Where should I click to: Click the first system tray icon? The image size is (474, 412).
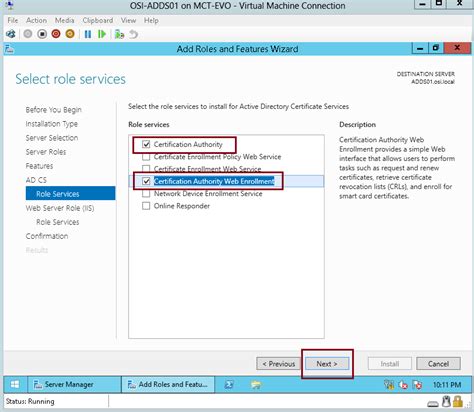[x=389, y=385]
